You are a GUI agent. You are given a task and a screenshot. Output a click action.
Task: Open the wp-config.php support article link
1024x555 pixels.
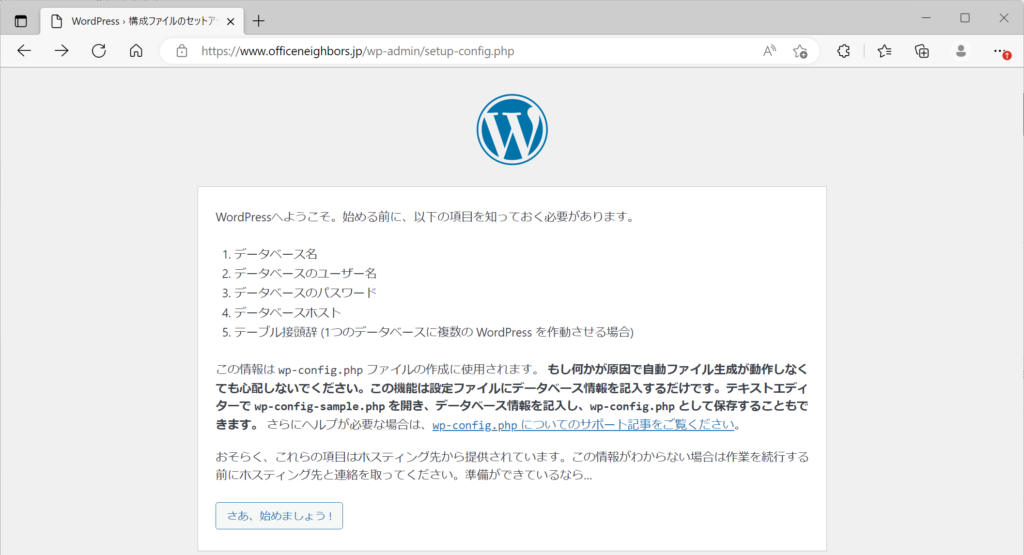[585, 425]
